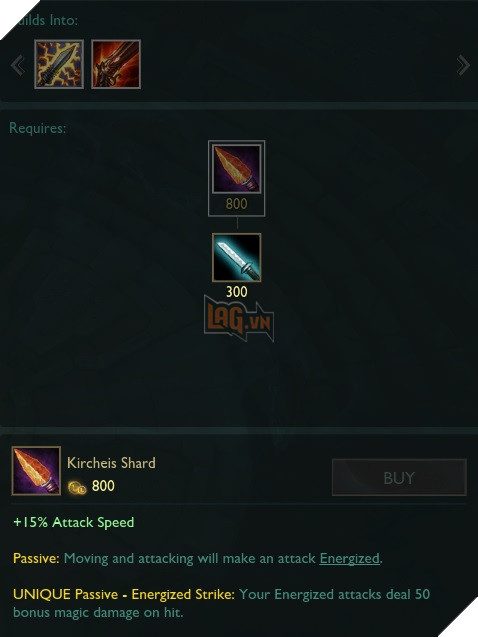
Task: Select the Statikk Shiv lightning sword icon
Action: pos(59,64)
